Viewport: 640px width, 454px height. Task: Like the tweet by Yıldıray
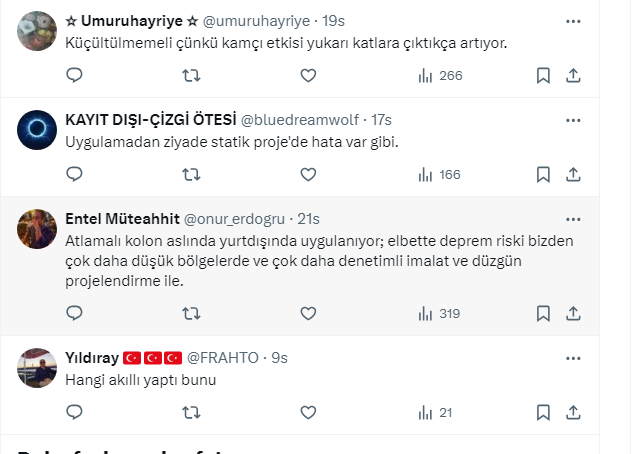pyautogui.click(x=308, y=412)
